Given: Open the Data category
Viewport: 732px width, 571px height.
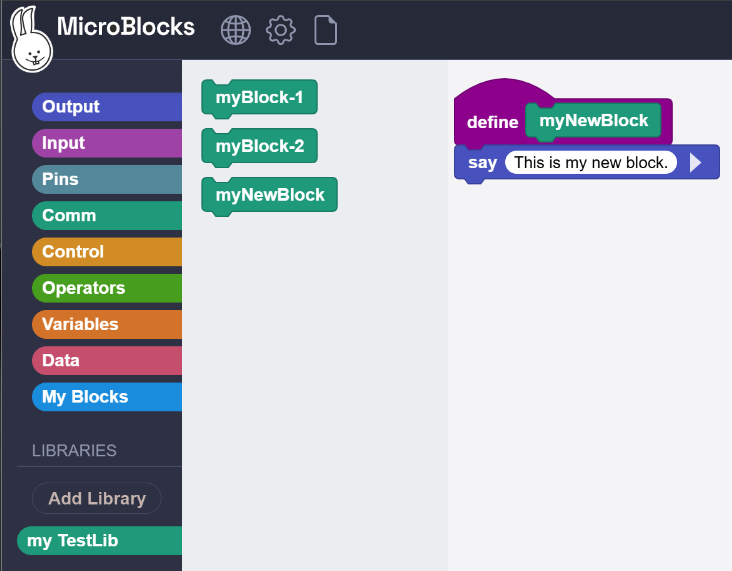Looking at the screenshot, I should click(107, 360).
